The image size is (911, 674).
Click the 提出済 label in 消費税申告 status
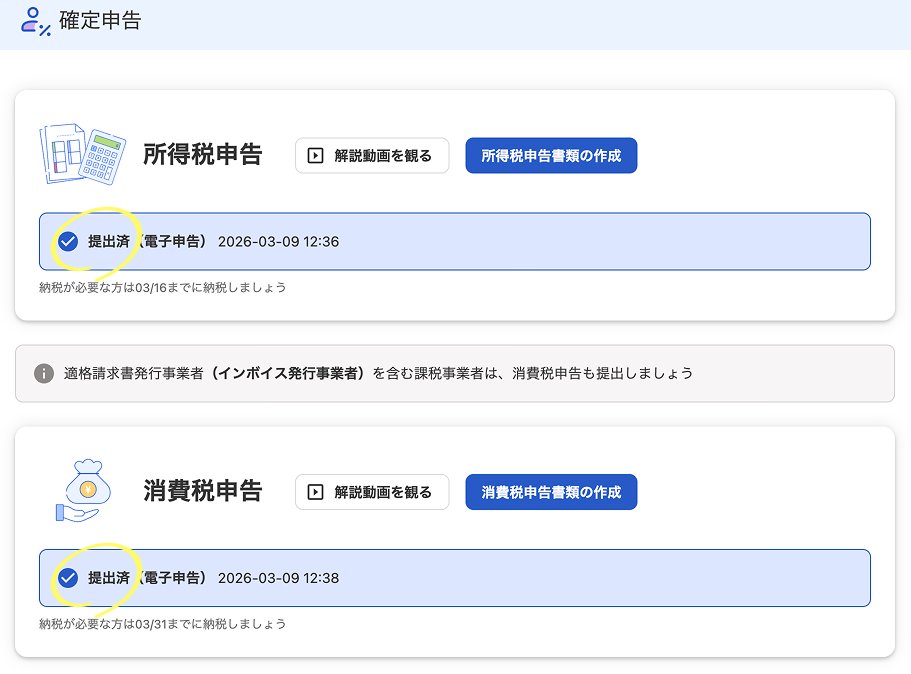(x=109, y=578)
